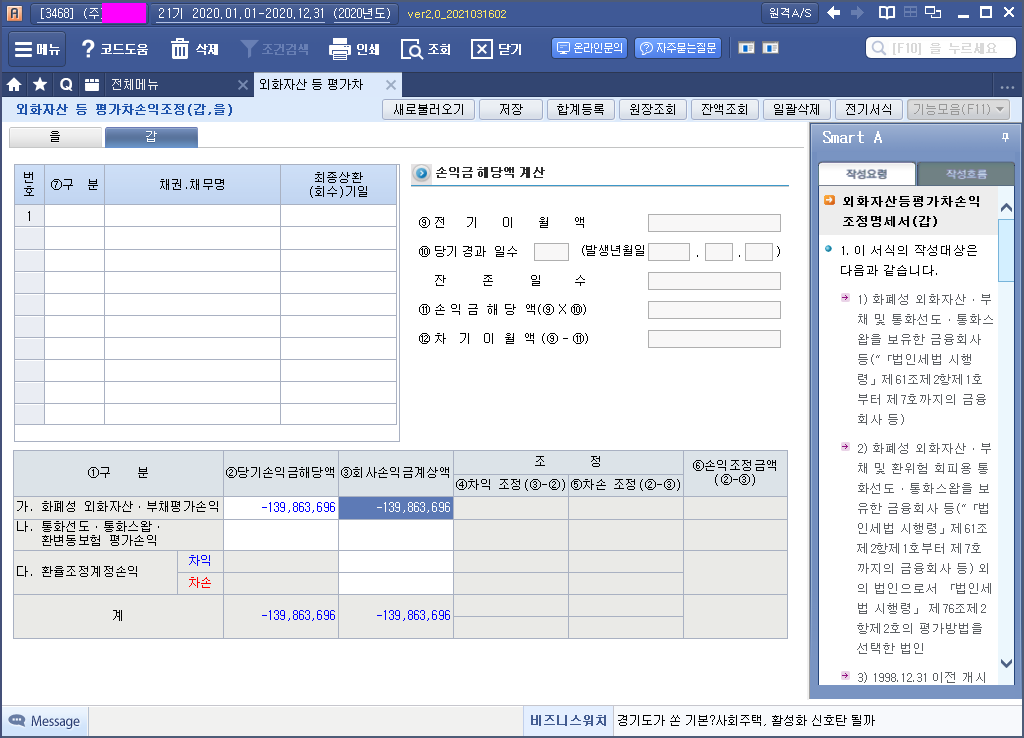Viewport: 1024px width, 738px height.
Task: Open 자주묻는질문 FAQ
Action: pyautogui.click(x=678, y=48)
